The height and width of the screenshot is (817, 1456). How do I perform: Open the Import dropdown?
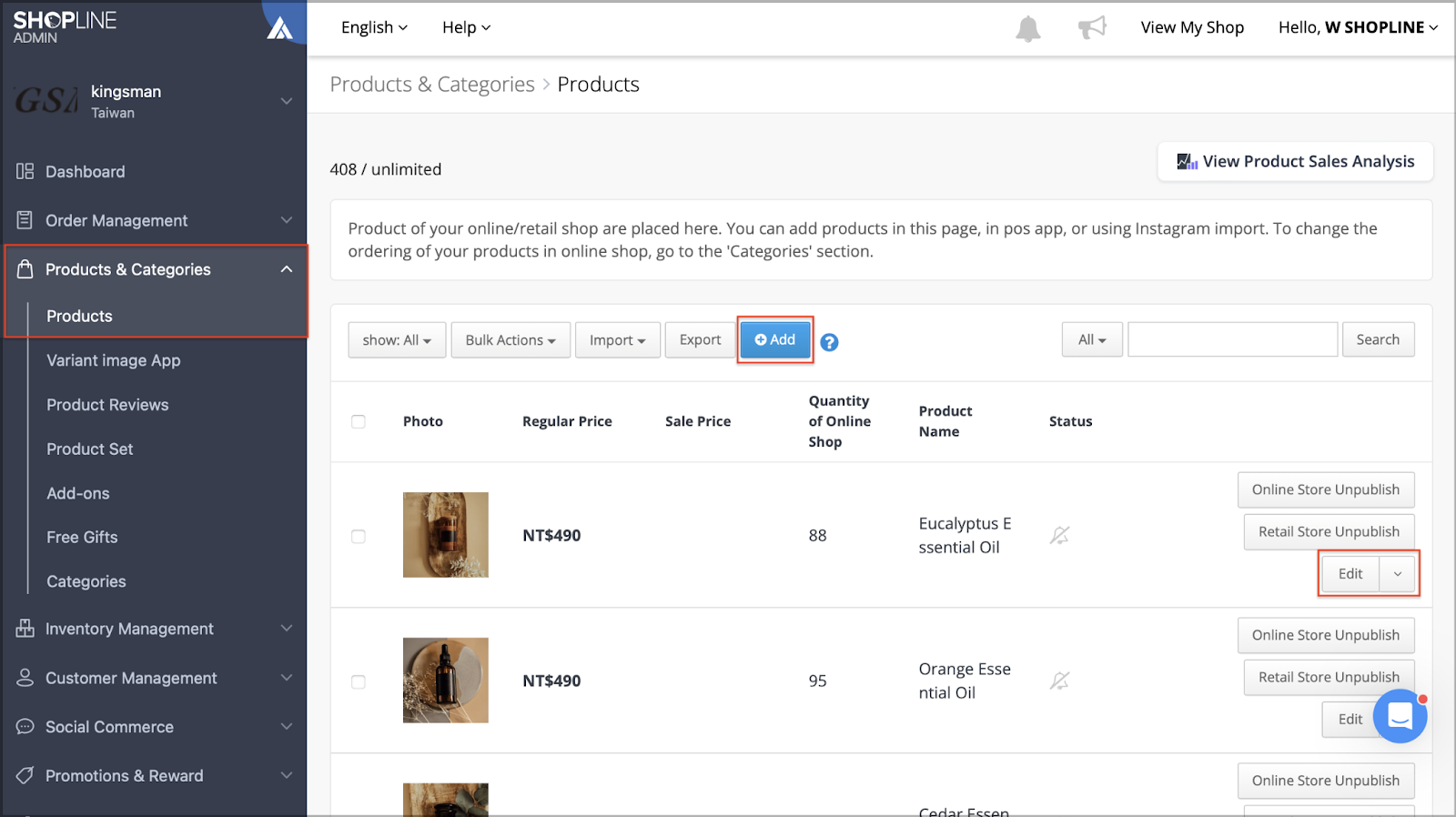(618, 340)
